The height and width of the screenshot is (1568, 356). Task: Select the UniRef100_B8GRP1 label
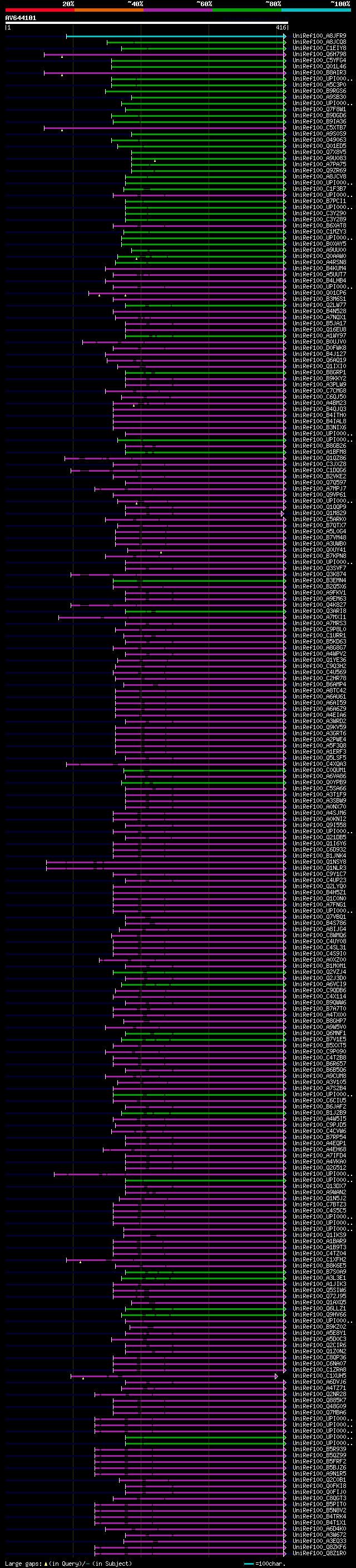point(319,373)
